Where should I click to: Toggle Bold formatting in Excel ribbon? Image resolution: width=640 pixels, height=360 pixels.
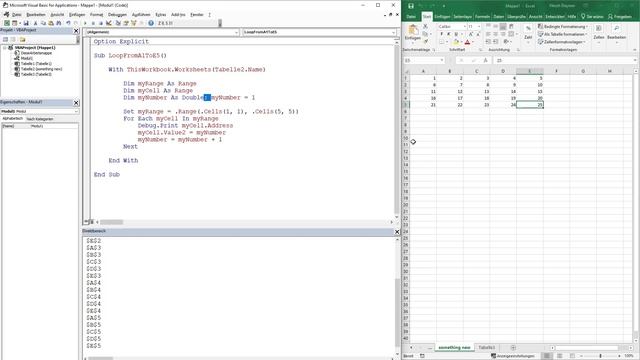(x=441, y=34)
